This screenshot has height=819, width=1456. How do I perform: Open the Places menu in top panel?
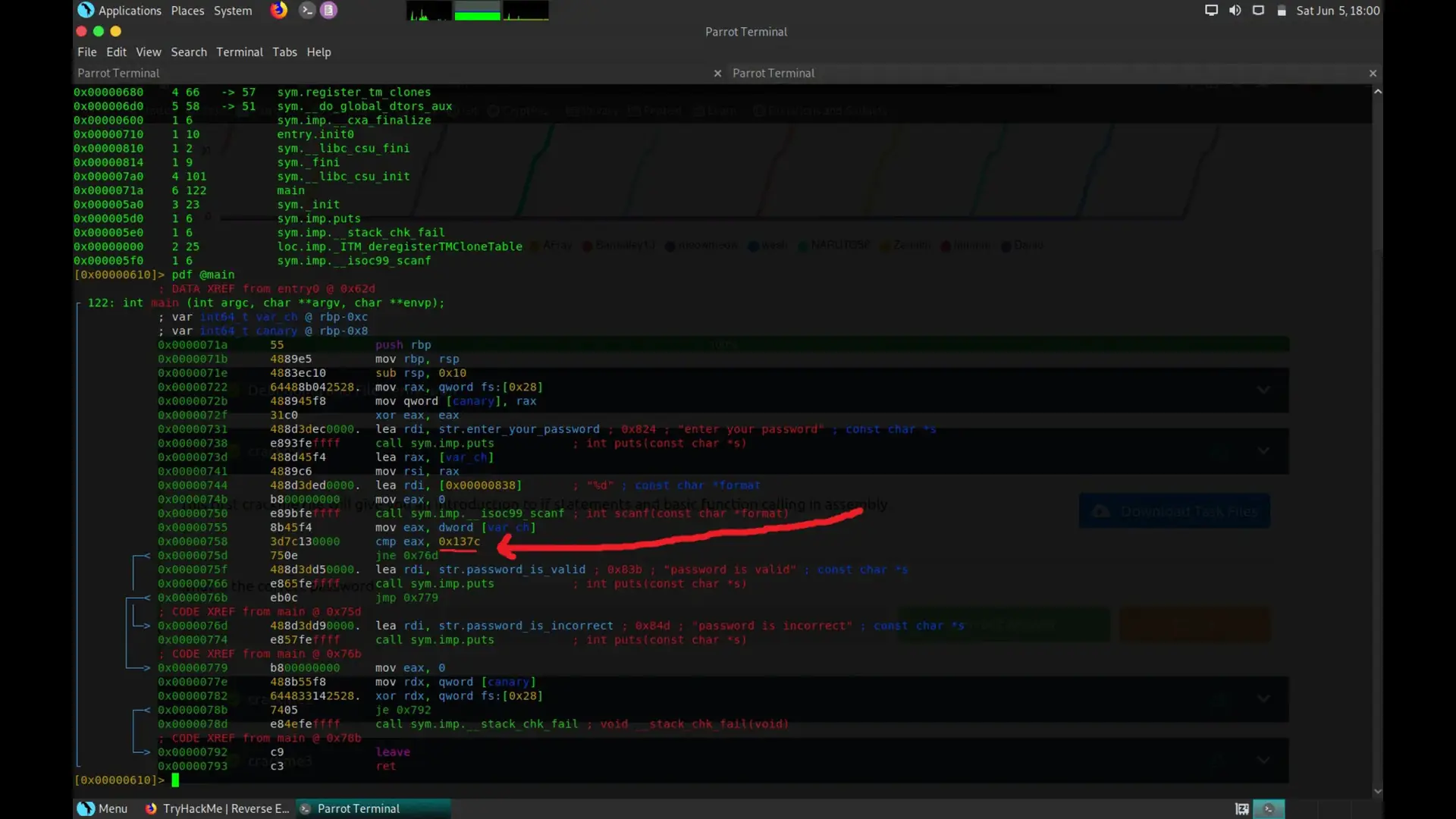tap(187, 11)
